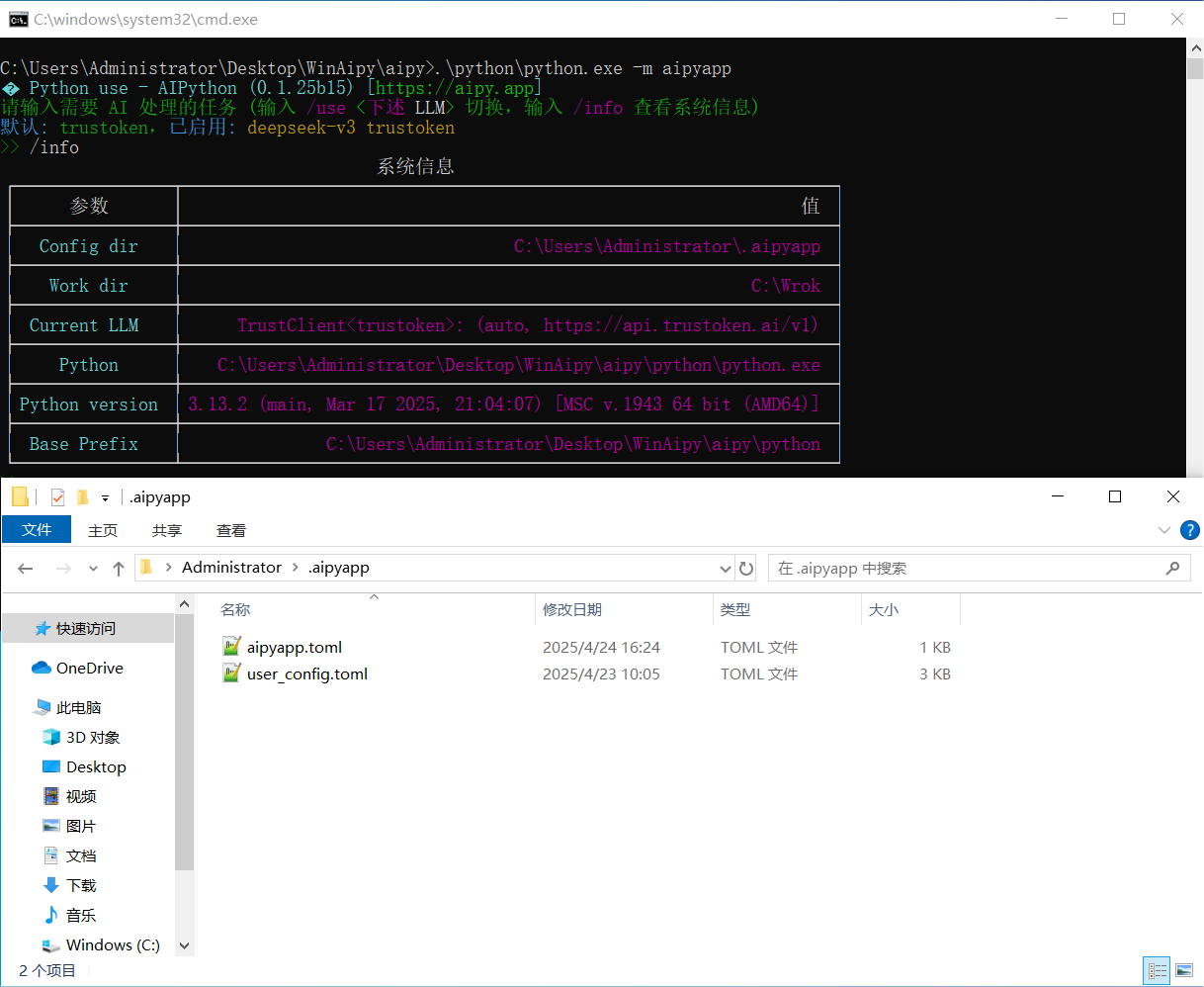Refresh the .aipyapp folder view

[746, 569]
